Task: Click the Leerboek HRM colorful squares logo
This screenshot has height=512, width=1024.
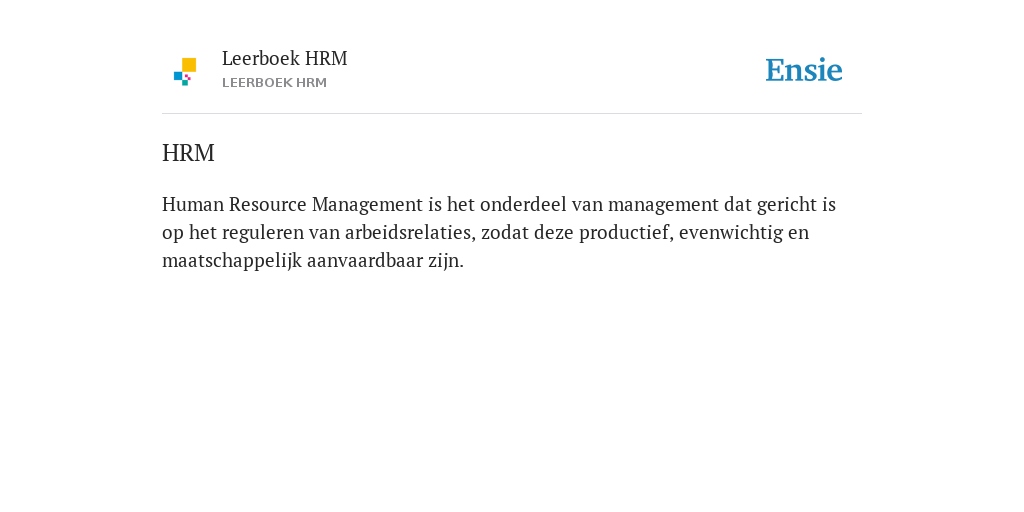Action: pos(185,72)
